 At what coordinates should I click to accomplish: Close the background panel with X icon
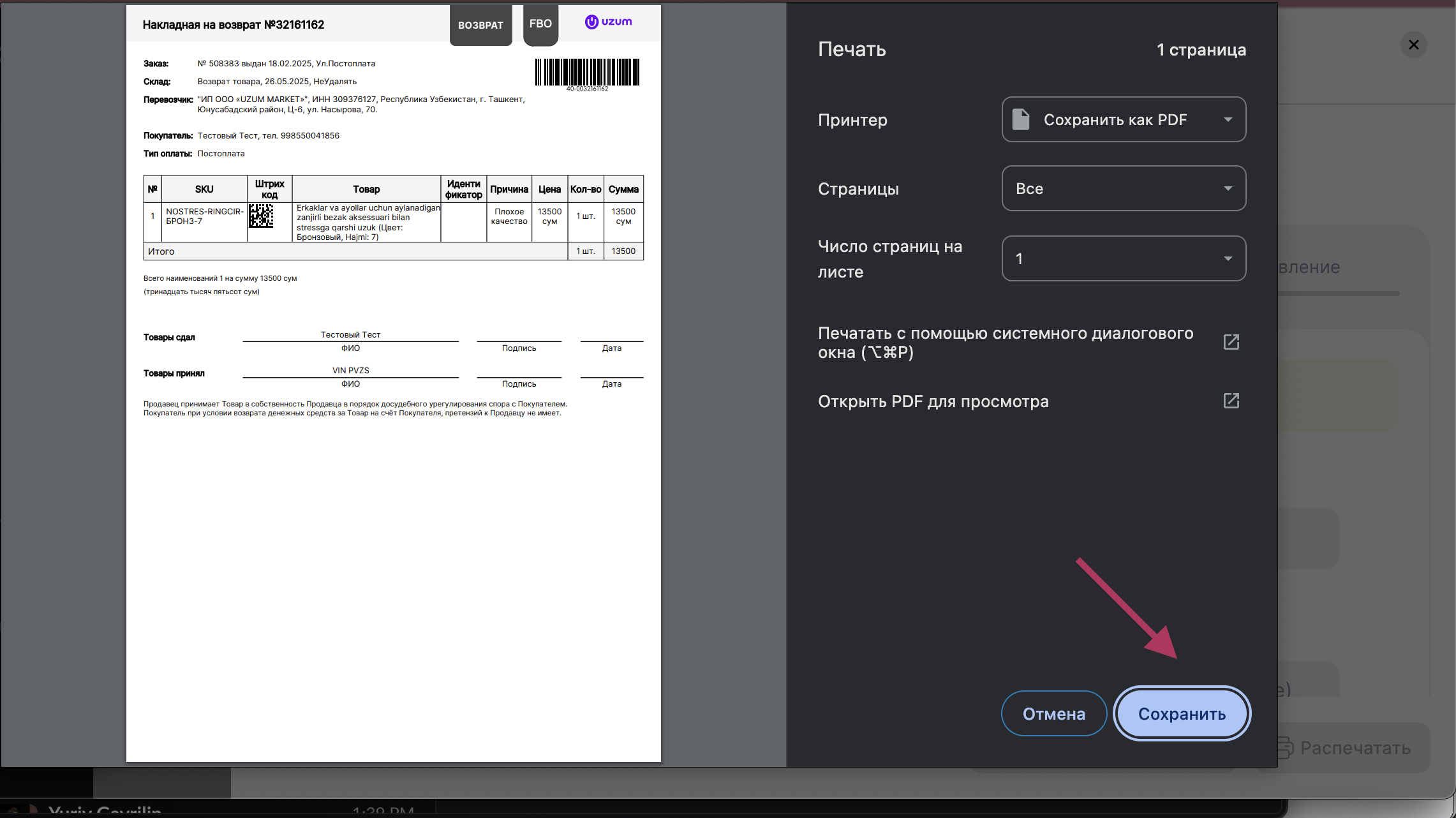click(x=1413, y=45)
